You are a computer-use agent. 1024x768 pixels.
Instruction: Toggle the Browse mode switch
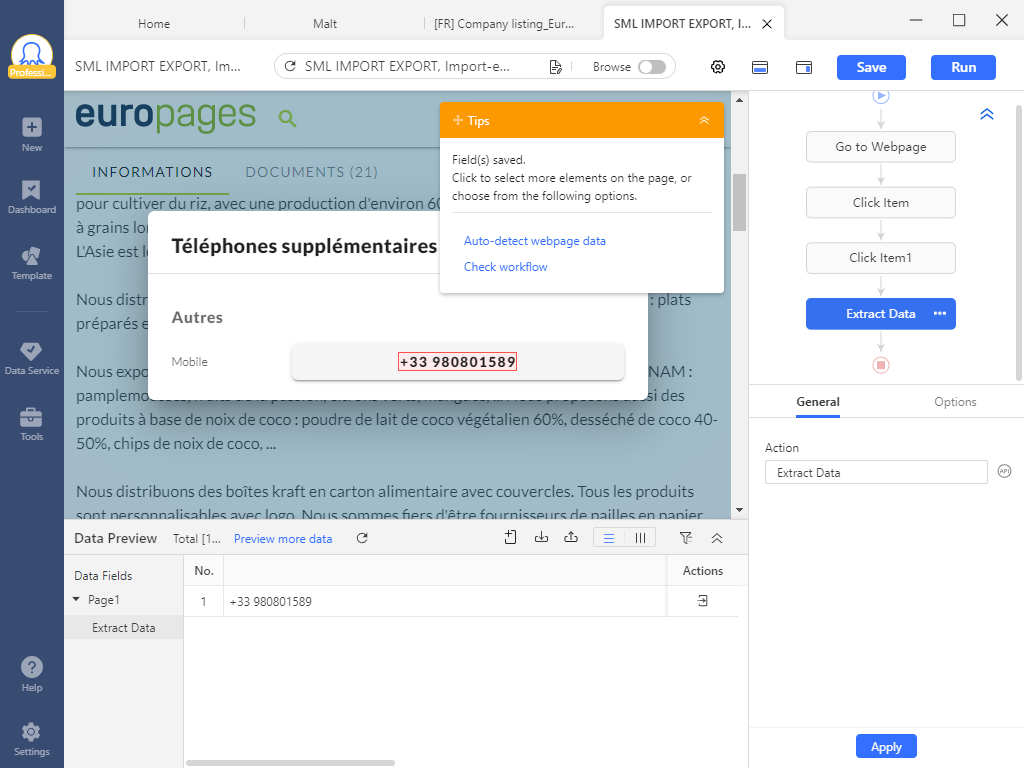pos(652,67)
